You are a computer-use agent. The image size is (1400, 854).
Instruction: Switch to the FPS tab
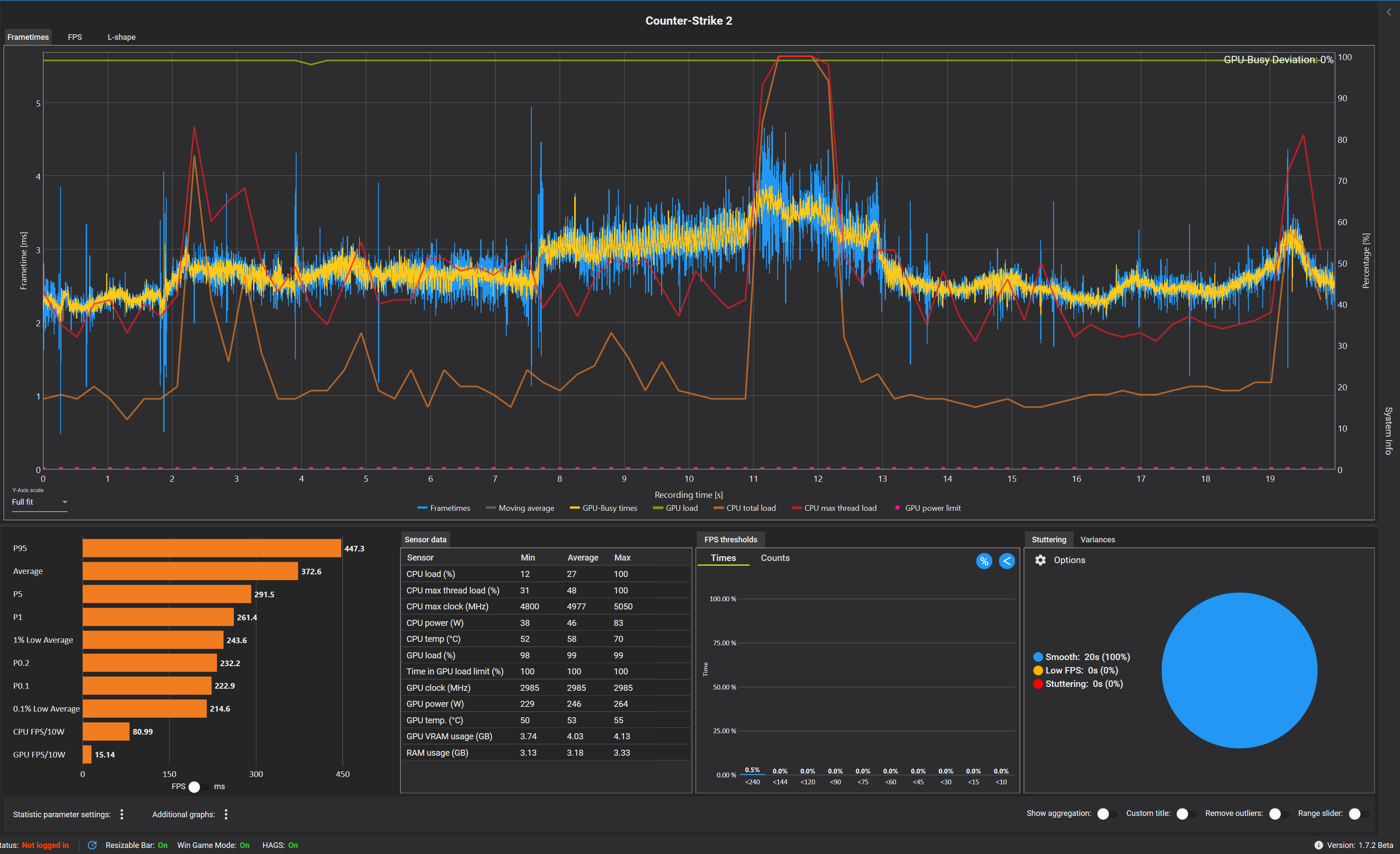[74, 37]
